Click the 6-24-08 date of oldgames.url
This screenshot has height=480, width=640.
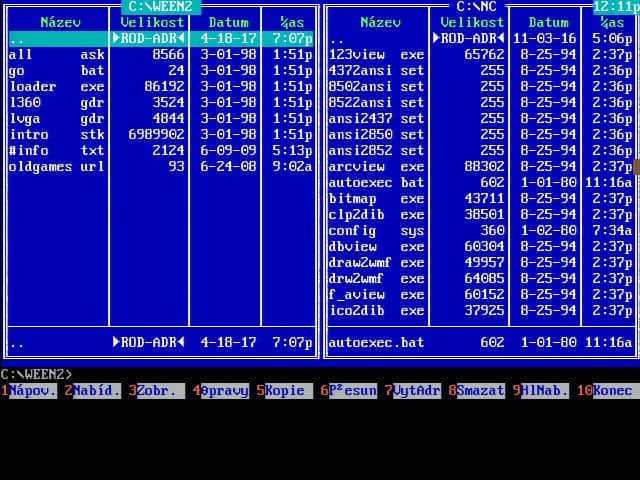tap(229, 167)
